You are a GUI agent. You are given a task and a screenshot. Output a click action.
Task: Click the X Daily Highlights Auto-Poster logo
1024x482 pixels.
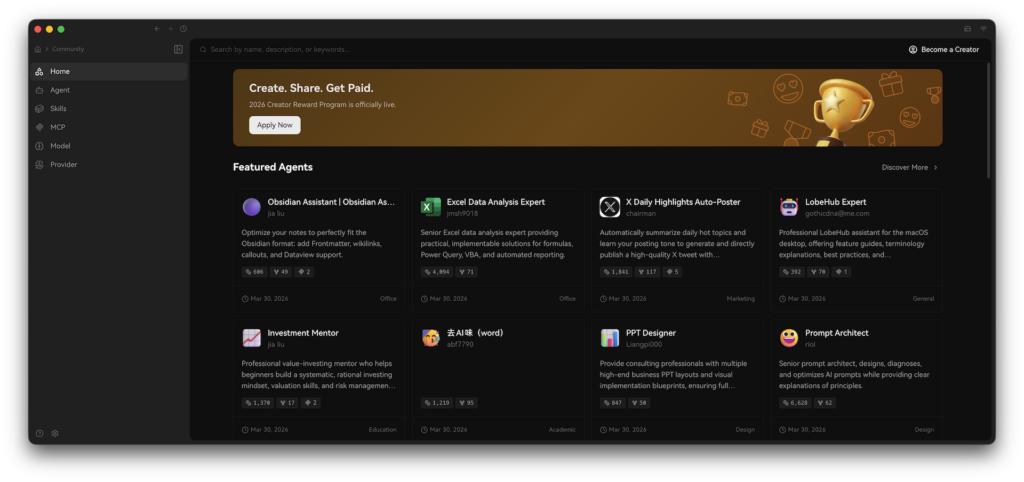coord(610,207)
